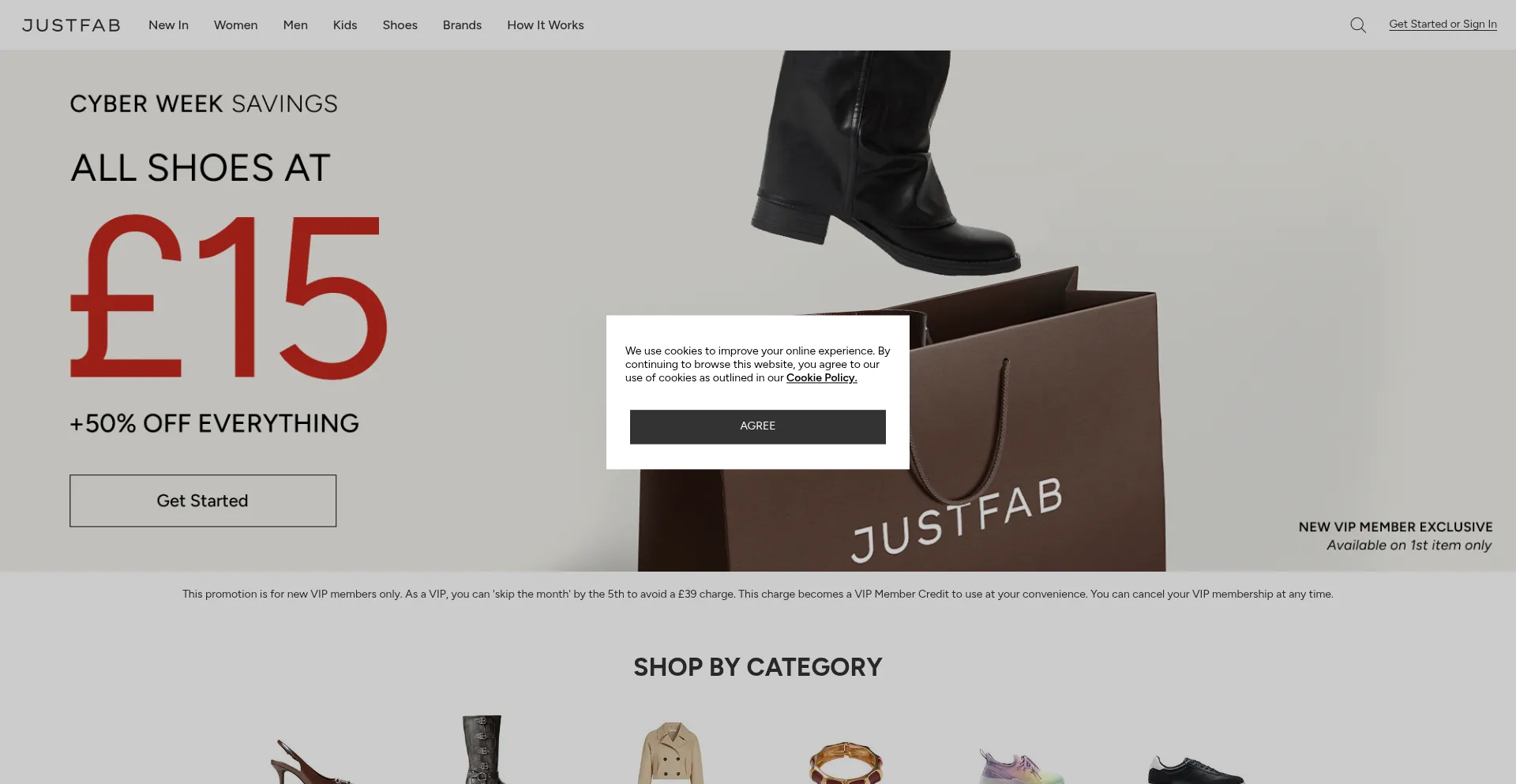Select the buckled boot category thumbnail
The width and height of the screenshot is (1516, 784).
pyautogui.click(x=482, y=749)
